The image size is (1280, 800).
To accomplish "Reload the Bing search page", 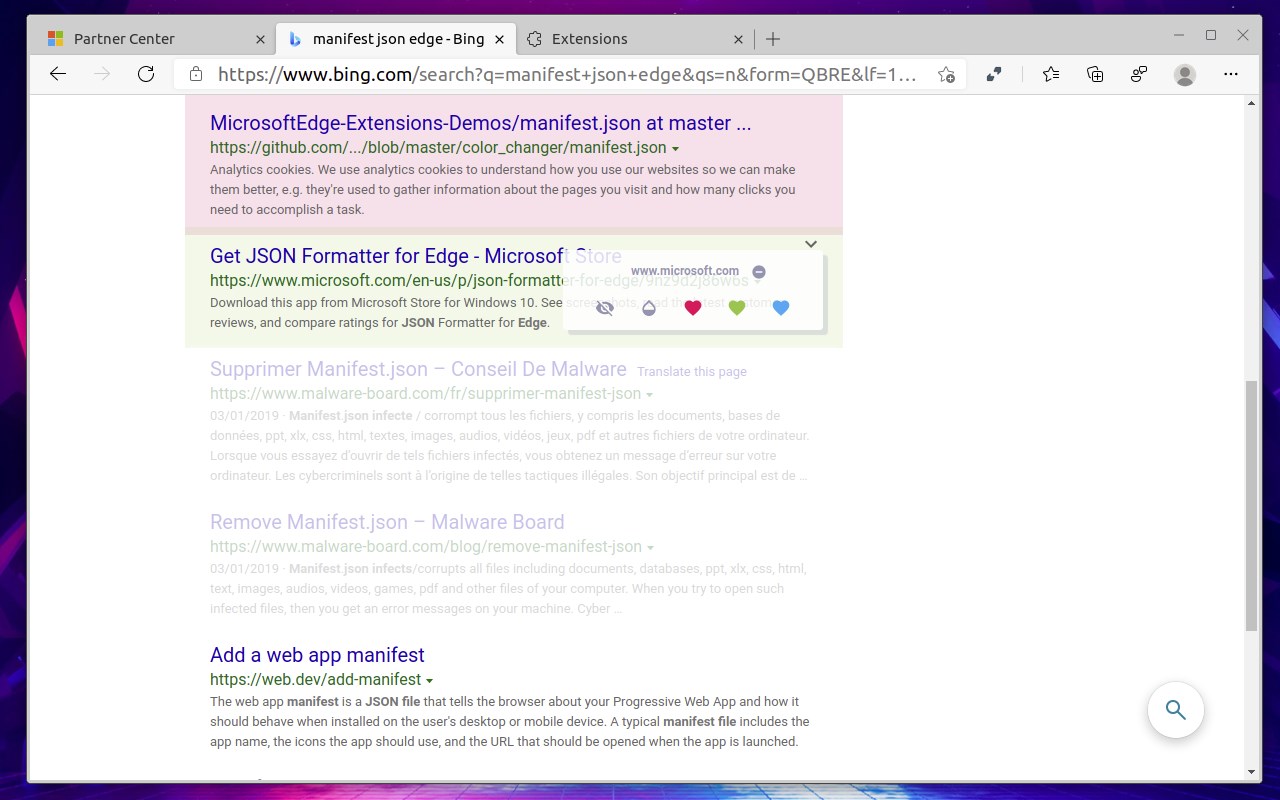I will [146, 74].
